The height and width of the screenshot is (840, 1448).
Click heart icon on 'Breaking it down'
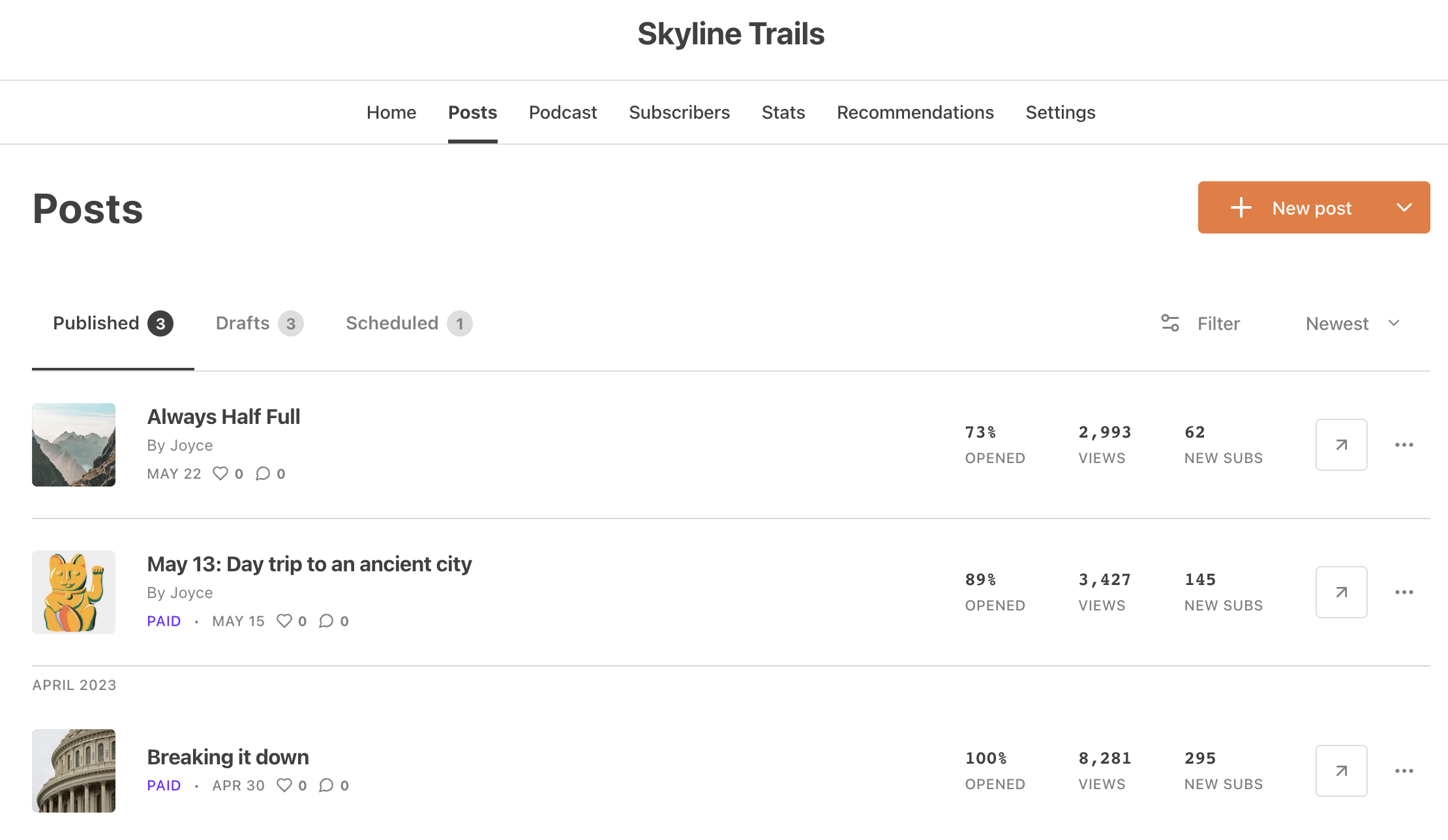(x=284, y=785)
